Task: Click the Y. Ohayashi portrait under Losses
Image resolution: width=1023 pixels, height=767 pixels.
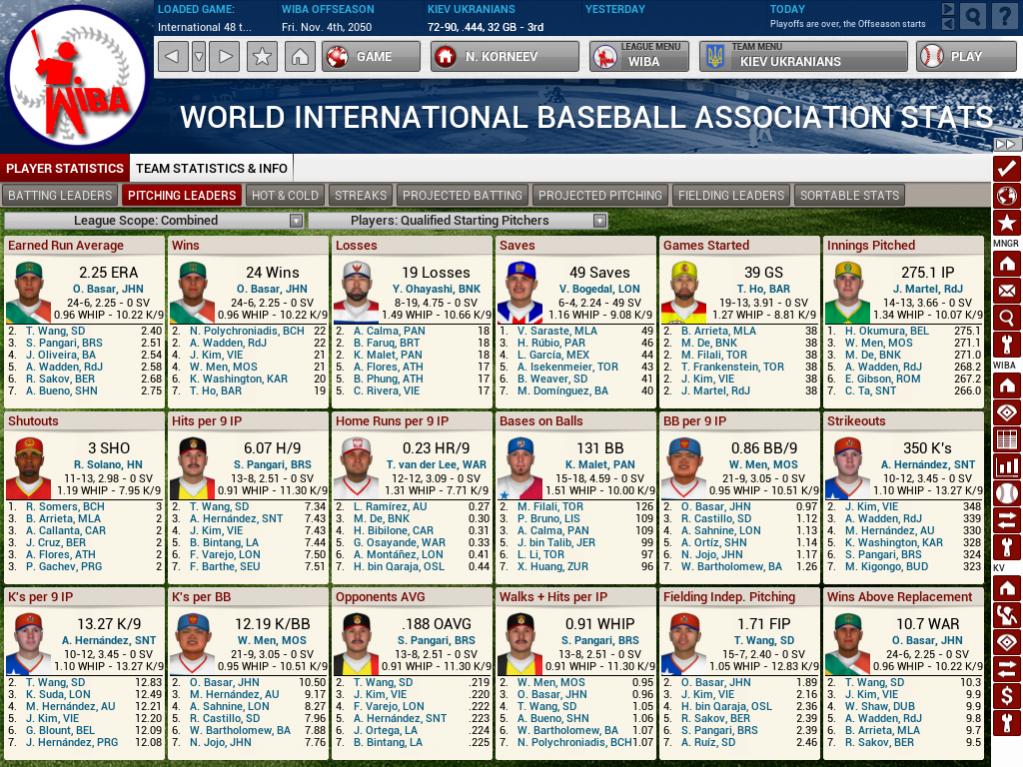Action: tap(356, 291)
